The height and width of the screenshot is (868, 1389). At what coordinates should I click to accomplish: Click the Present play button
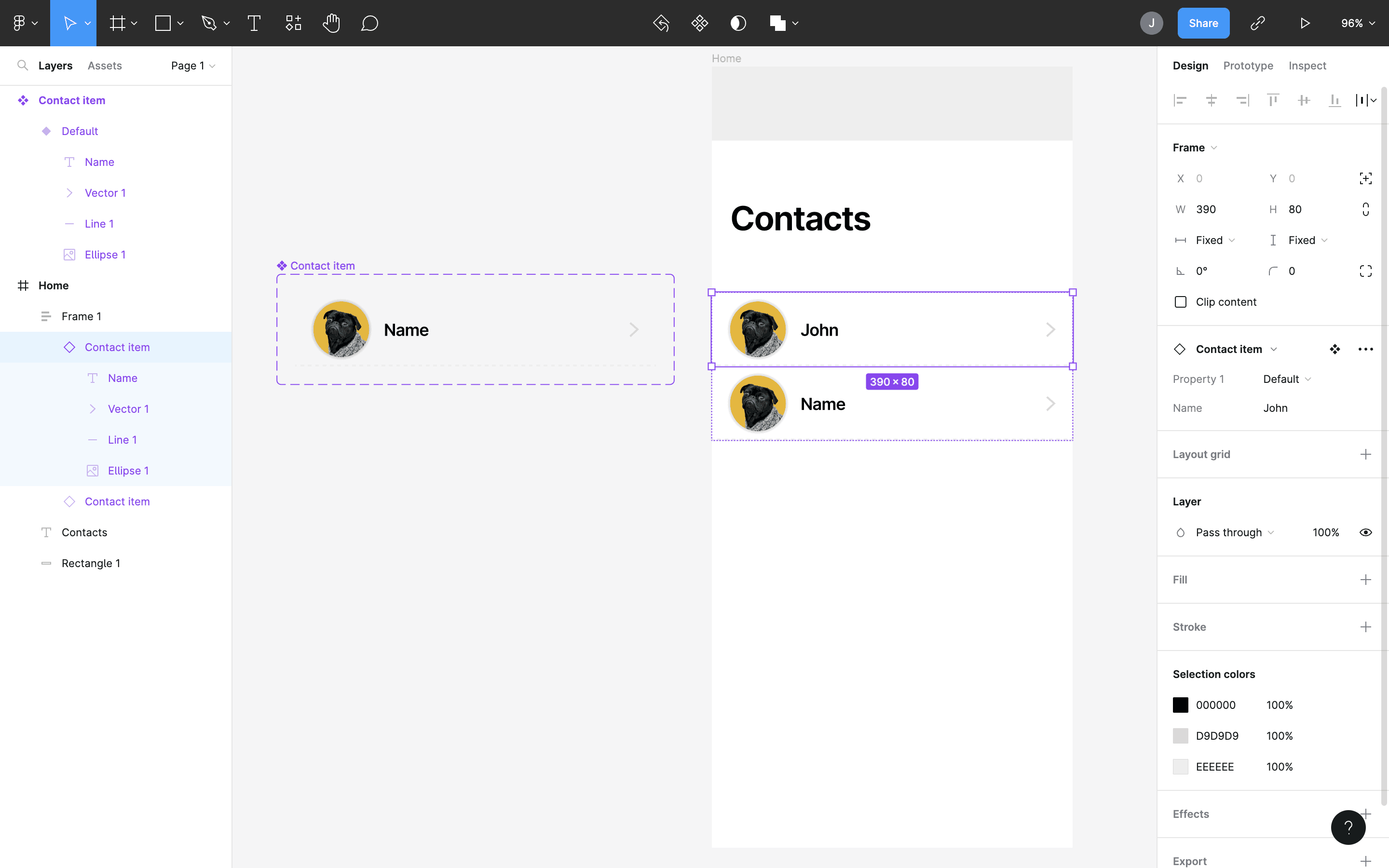tap(1305, 23)
